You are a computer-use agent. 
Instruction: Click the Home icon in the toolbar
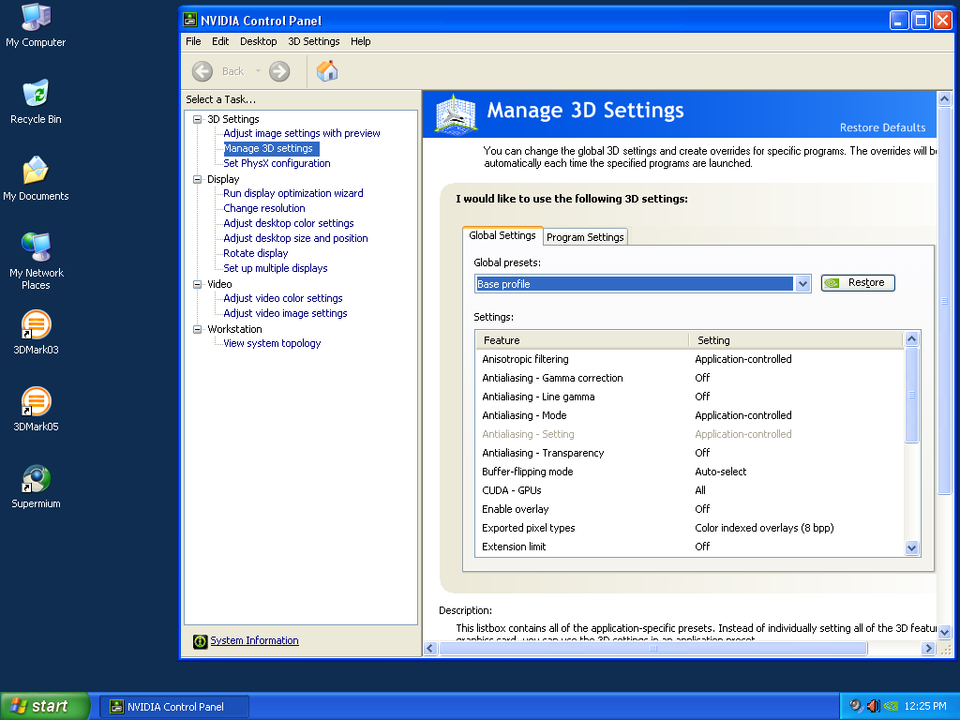pyautogui.click(x=327, y=71)
